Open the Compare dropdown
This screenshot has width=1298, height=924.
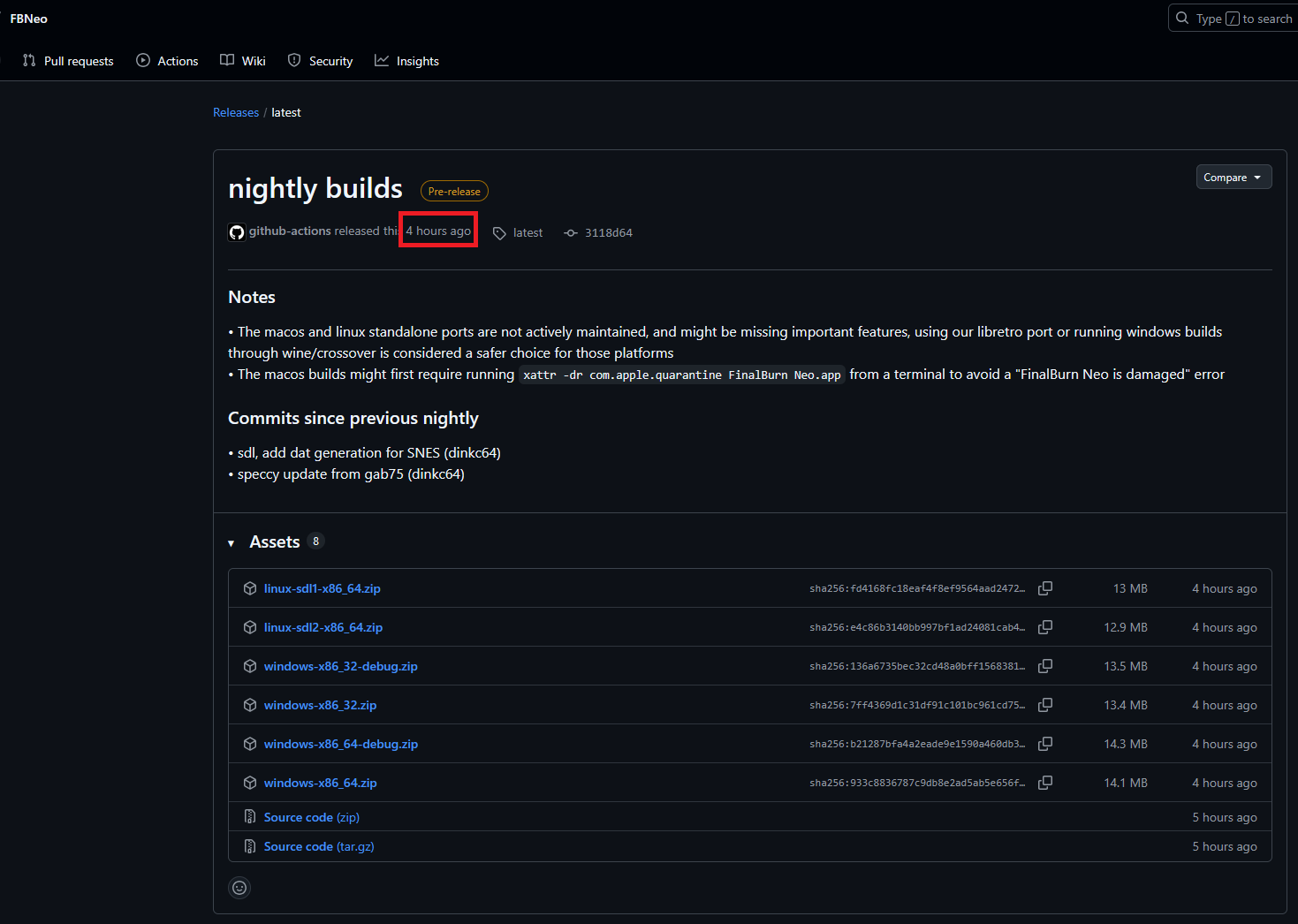1233,177
